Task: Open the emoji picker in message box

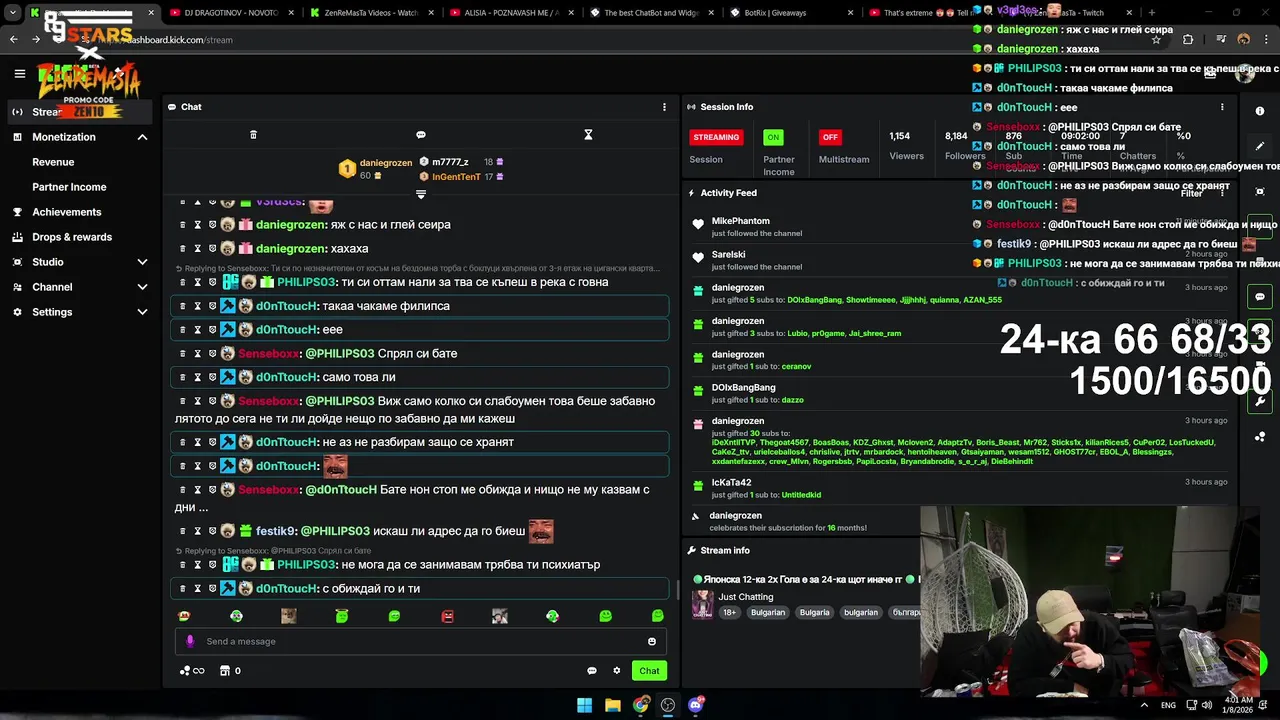Action: coord(652,642)
